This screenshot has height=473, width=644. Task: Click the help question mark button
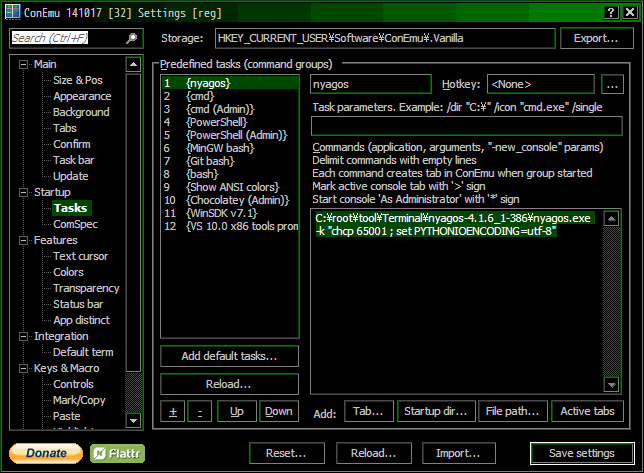[x=611, y=12]
